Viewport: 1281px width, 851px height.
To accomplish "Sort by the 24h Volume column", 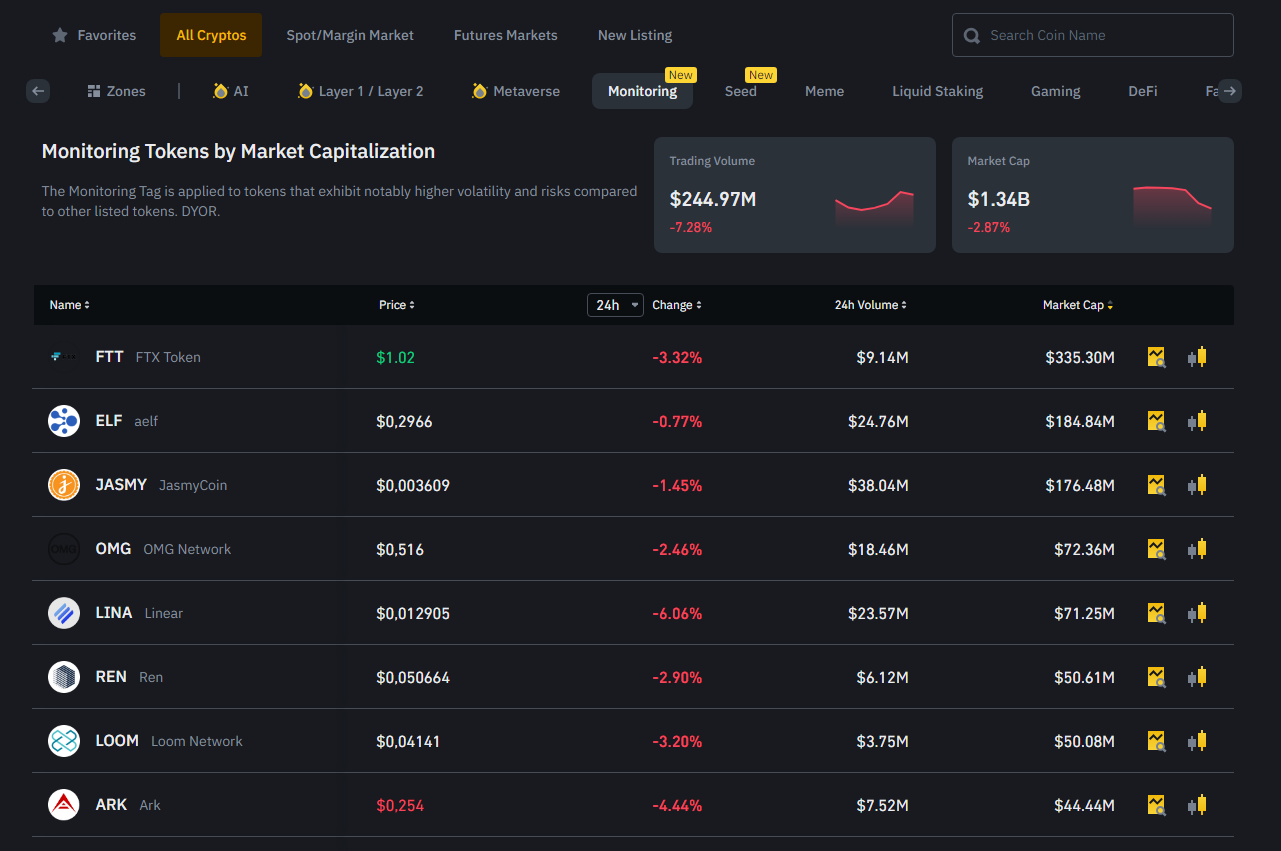I will tap(872, 305).
